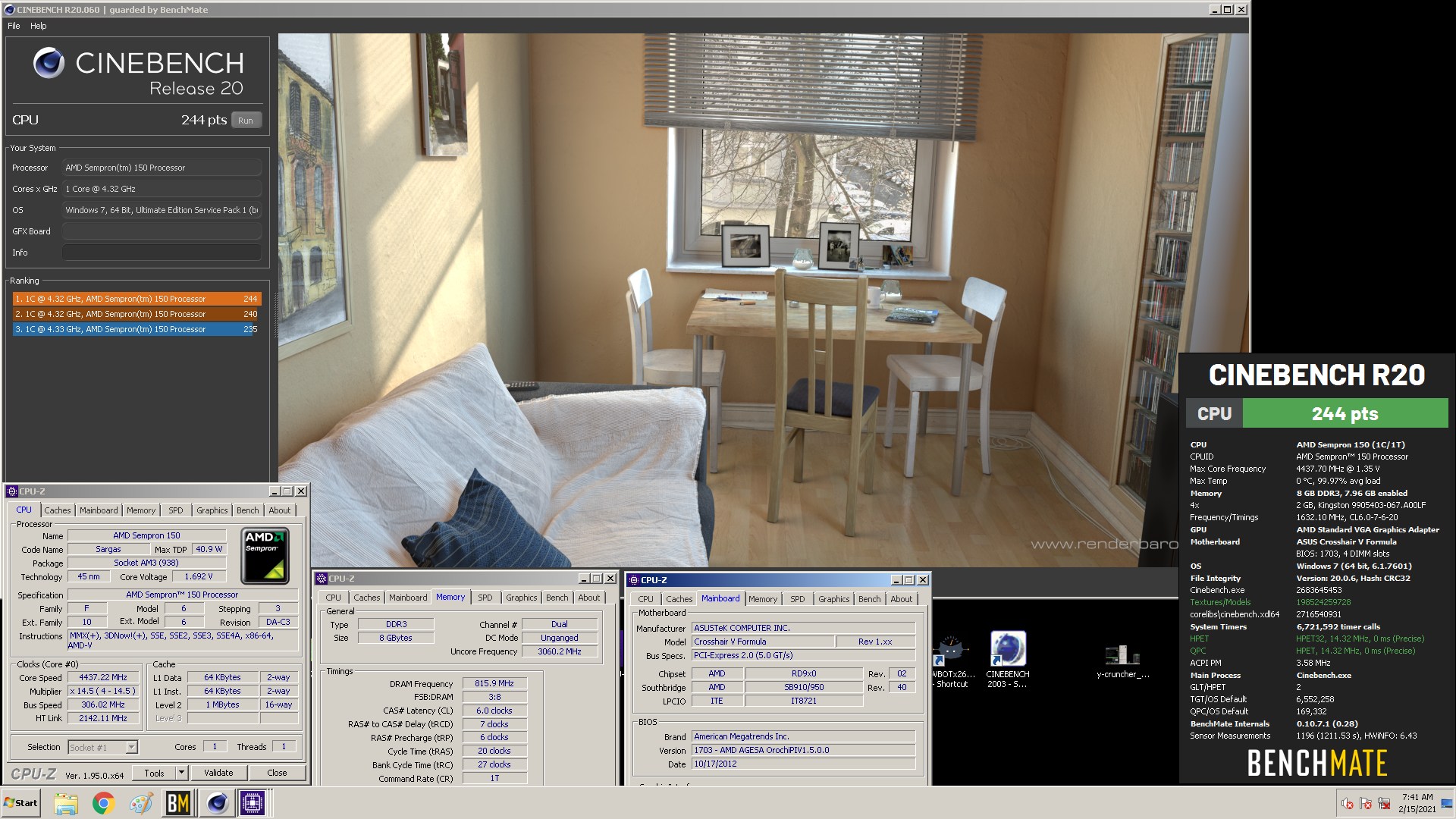Click the Core Speed value 4437.22 MHz

(103, 677)
